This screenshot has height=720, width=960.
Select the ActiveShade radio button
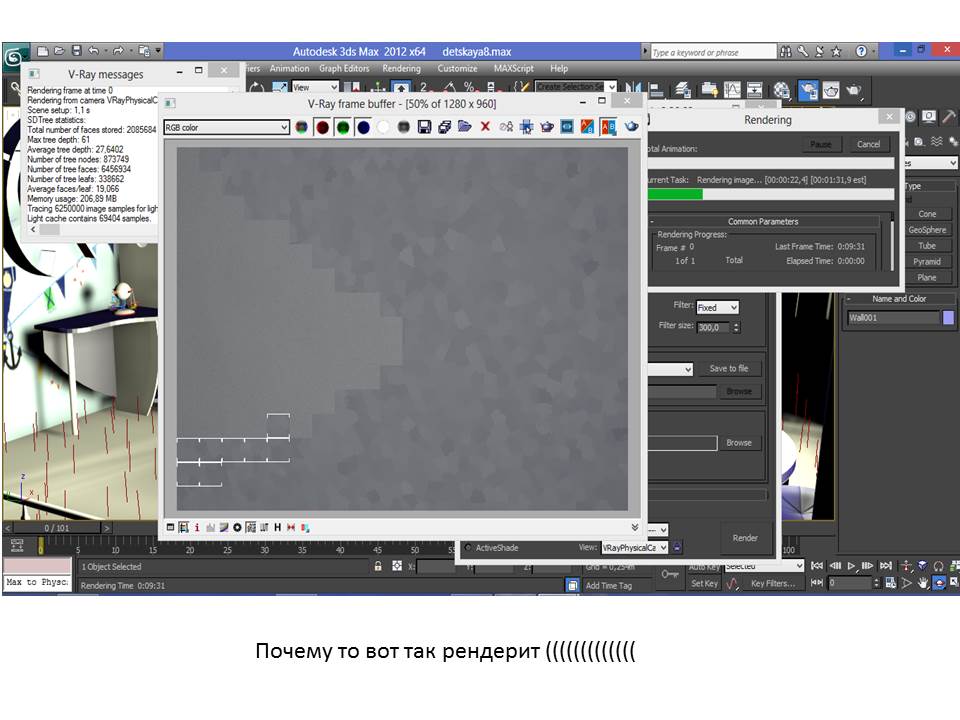(468, 548)
